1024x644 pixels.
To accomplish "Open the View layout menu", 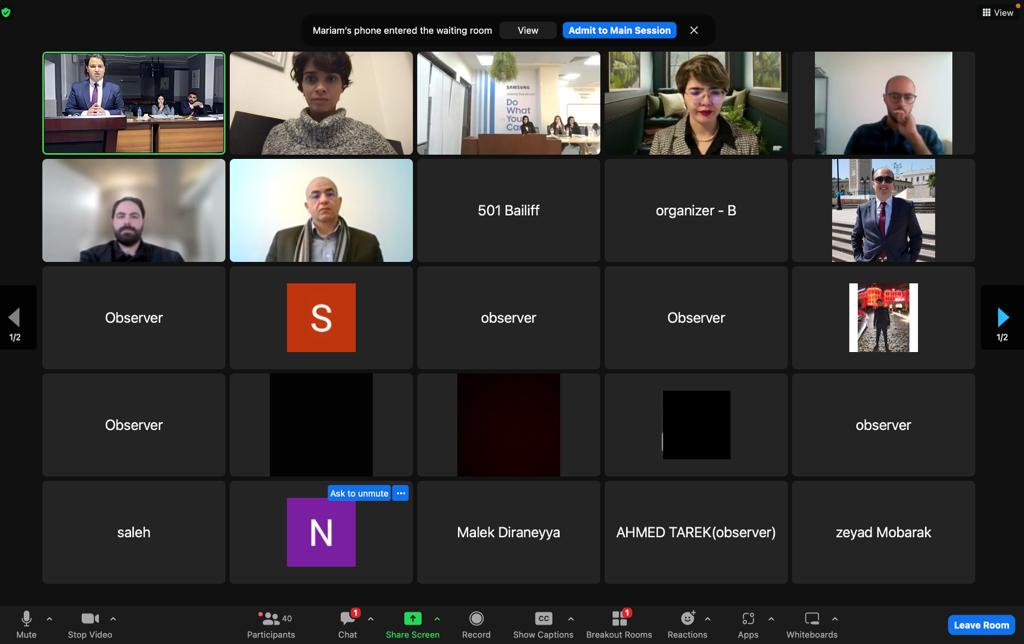I will click(x=998, y=13).
